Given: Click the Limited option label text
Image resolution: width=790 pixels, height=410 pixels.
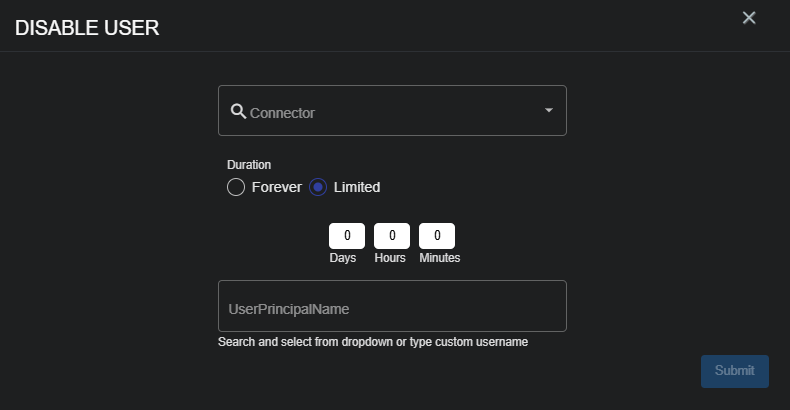Looking at the screenshot, I should [357, 187].
